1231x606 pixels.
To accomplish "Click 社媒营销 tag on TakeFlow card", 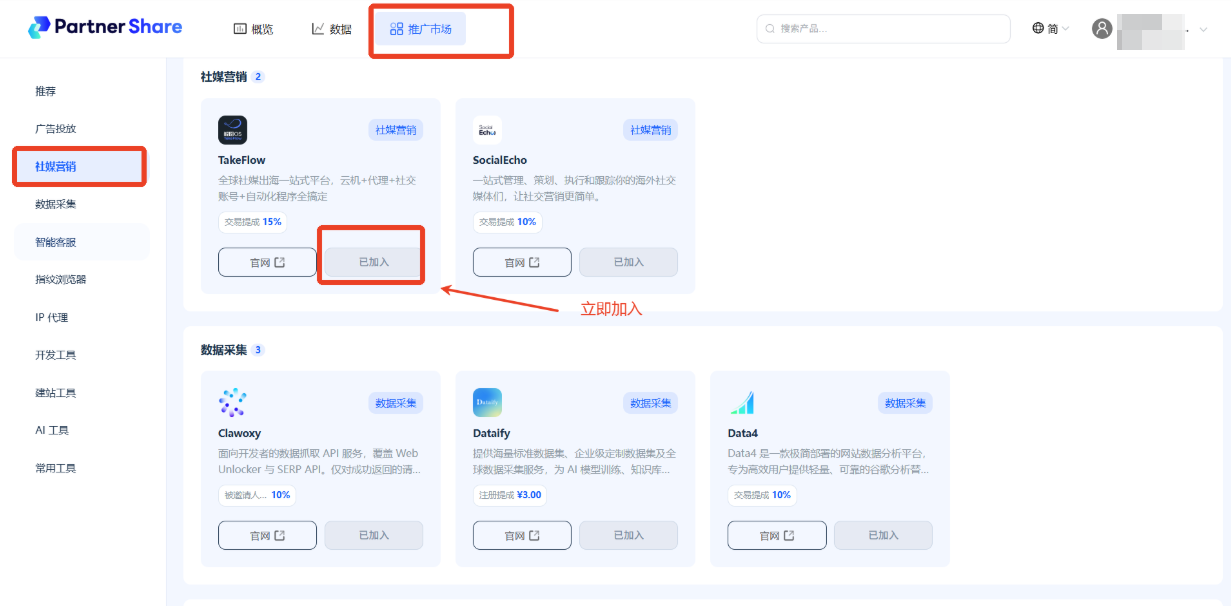I will coord(396,130).
